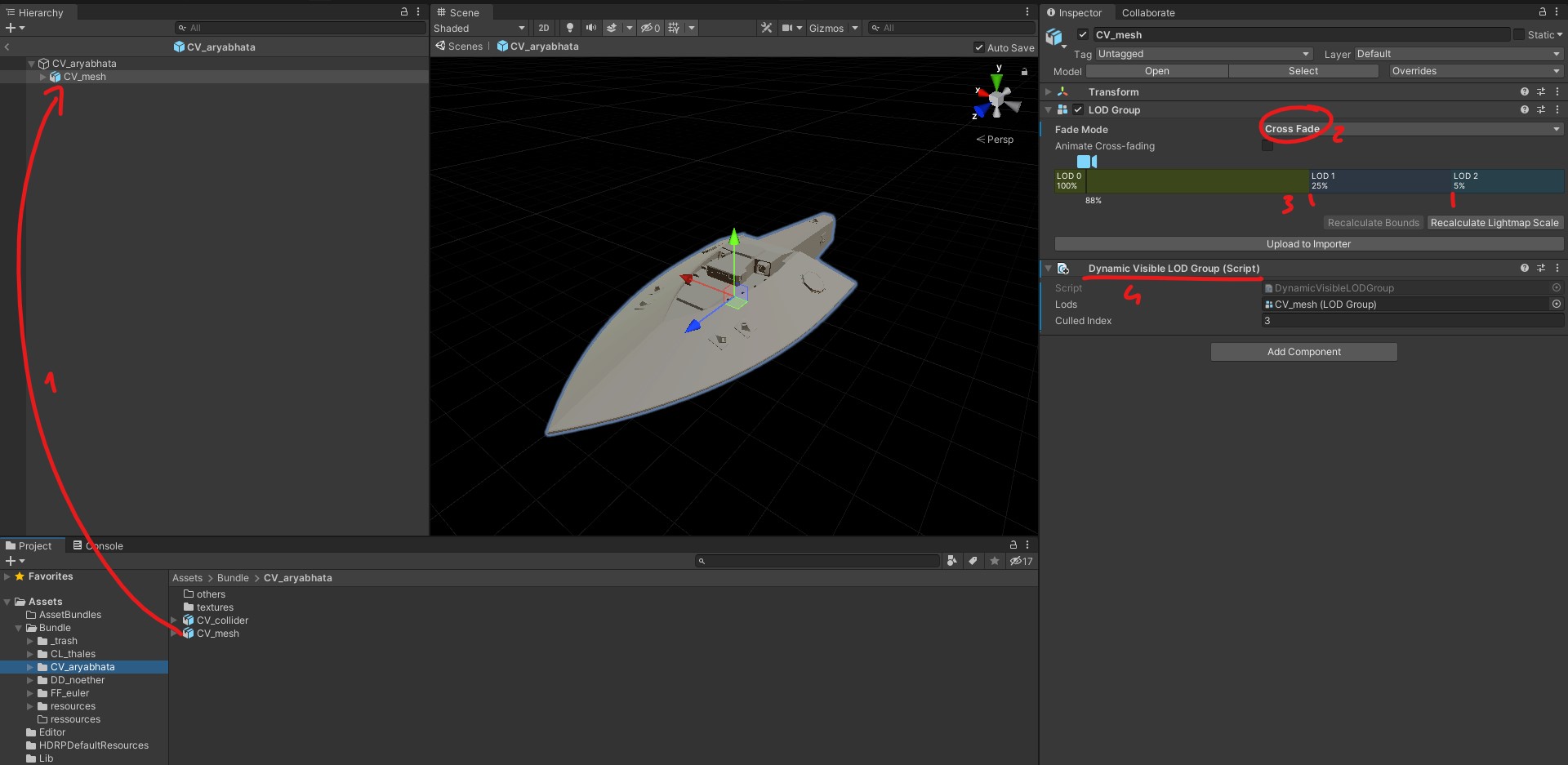Screen dimensions: 1568x765
Task: Open object picker for the Lods field
Action: coord(1557,304)
